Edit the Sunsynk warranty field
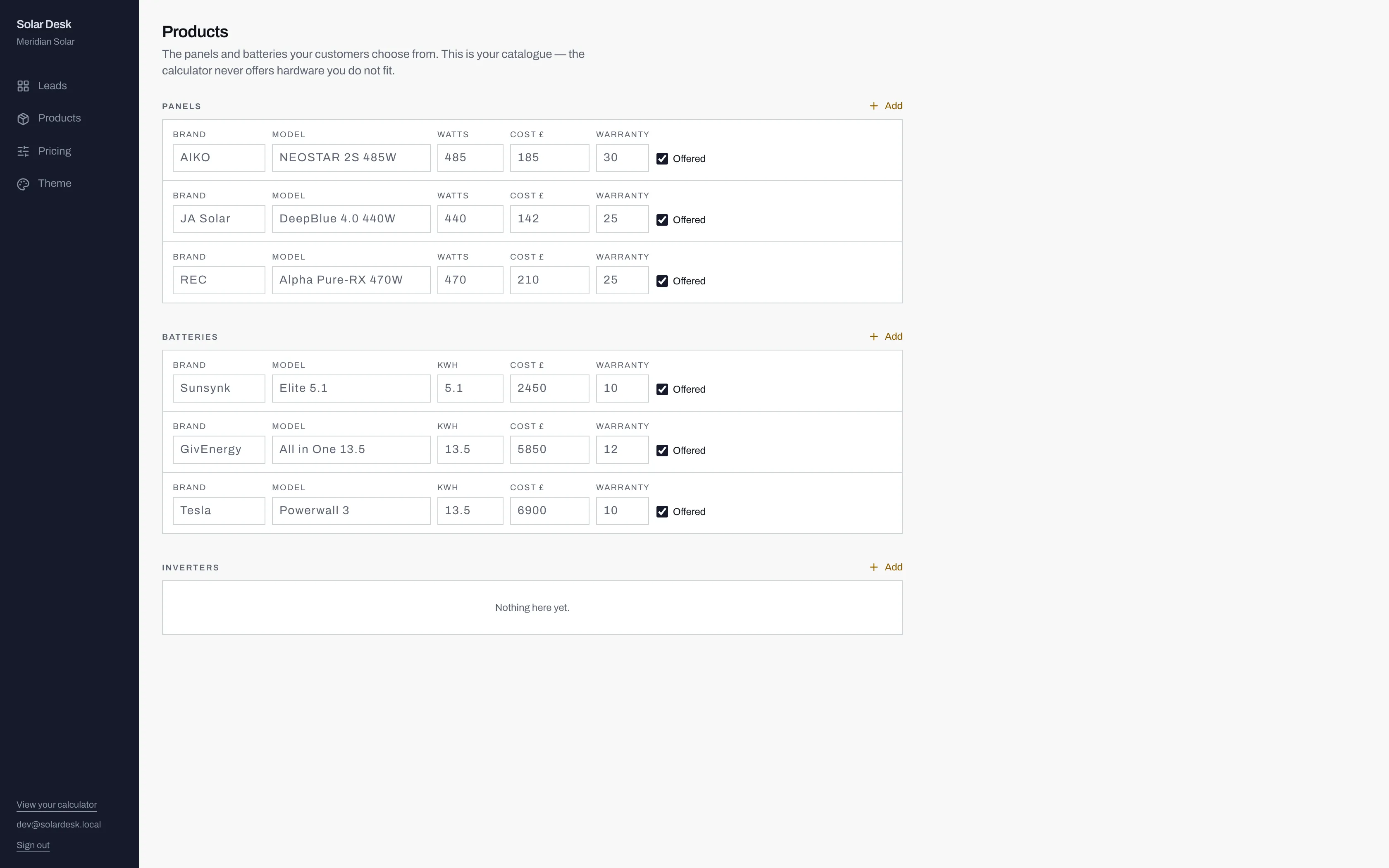This screenshot has height=868, width=1389. pyautogui.click(x=622, y=389)
